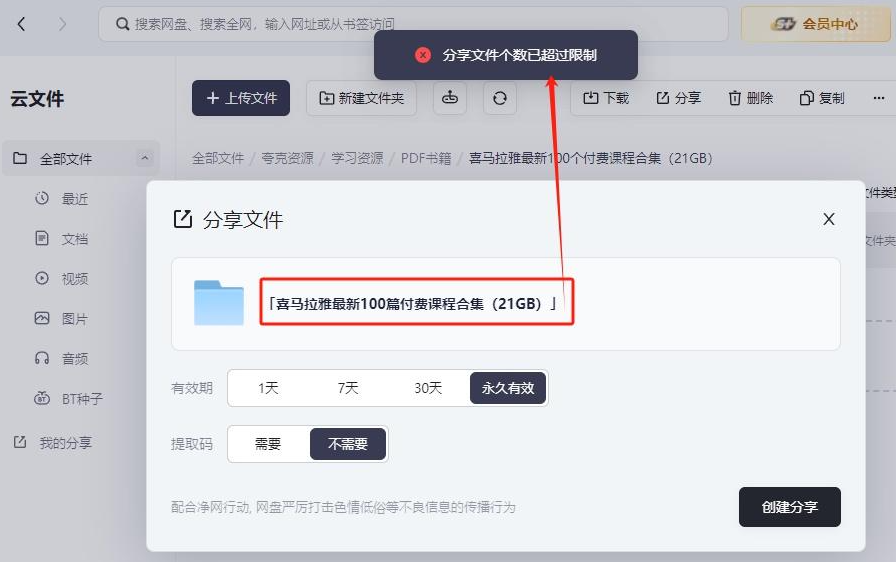Click 上传文件 upload button
Screen dimensions: 896x562
(x=241, y=98)
